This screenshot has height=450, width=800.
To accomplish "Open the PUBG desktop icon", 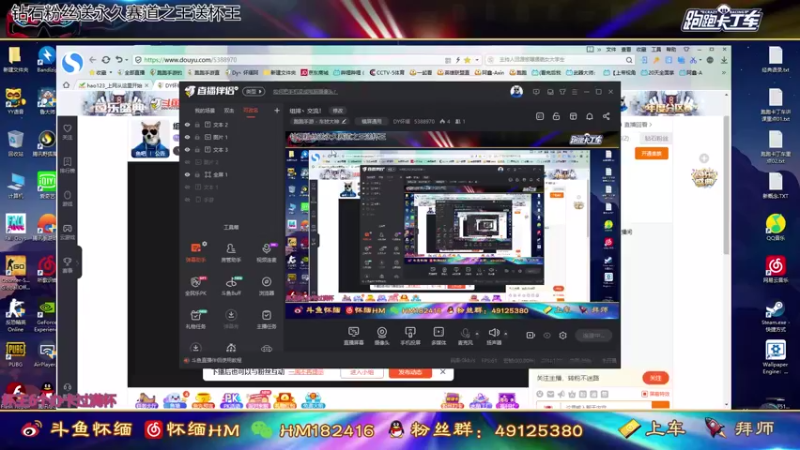I will [15, 354].
